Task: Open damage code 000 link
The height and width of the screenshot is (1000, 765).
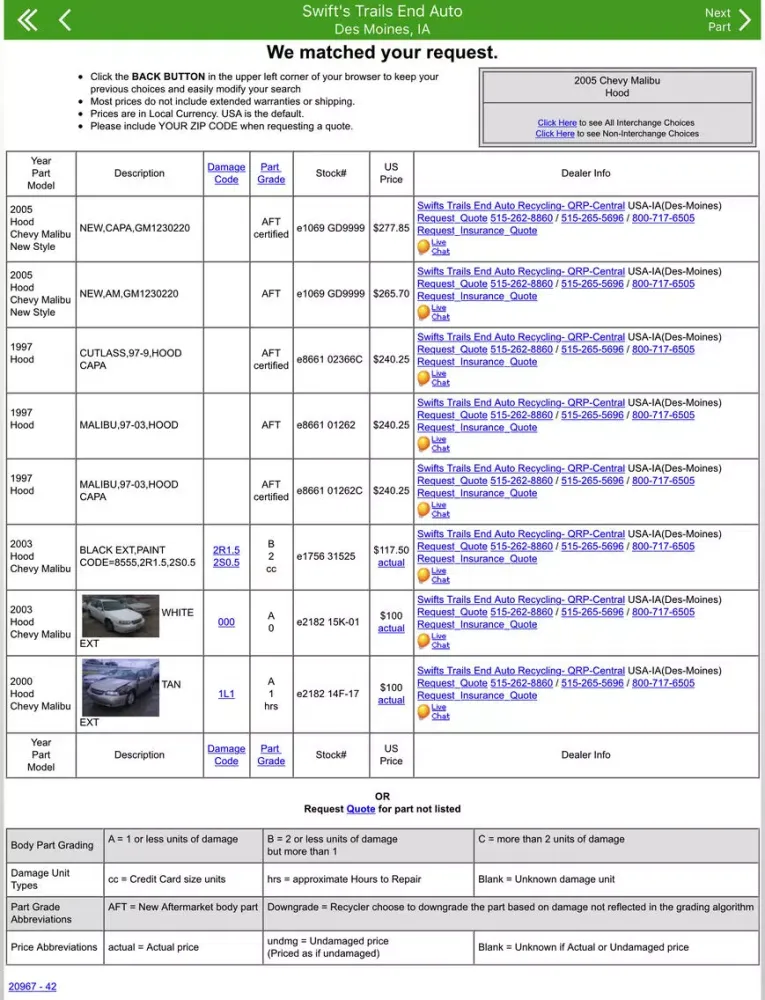Action: (x=226, y=622)
